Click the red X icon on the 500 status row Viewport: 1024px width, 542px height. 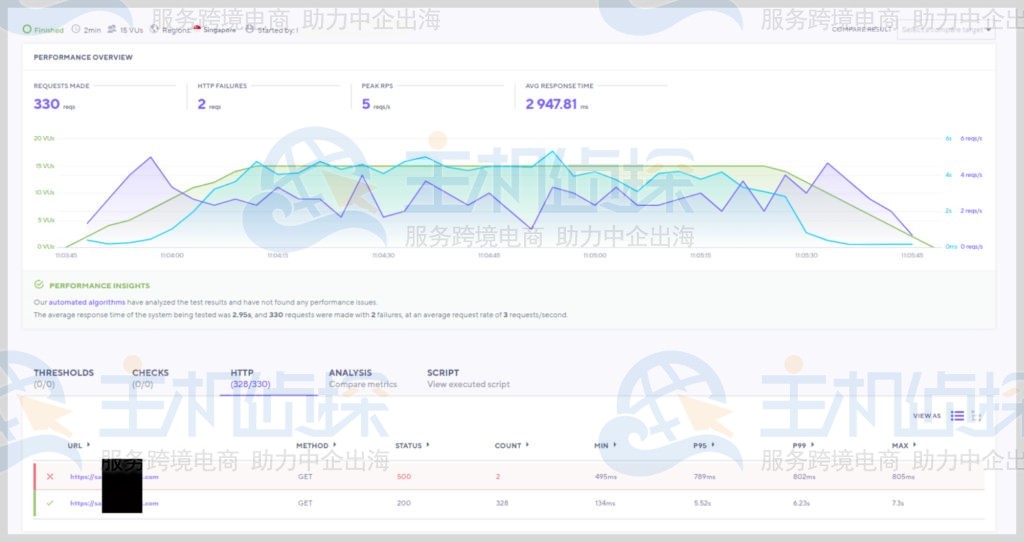coord(50,476)
